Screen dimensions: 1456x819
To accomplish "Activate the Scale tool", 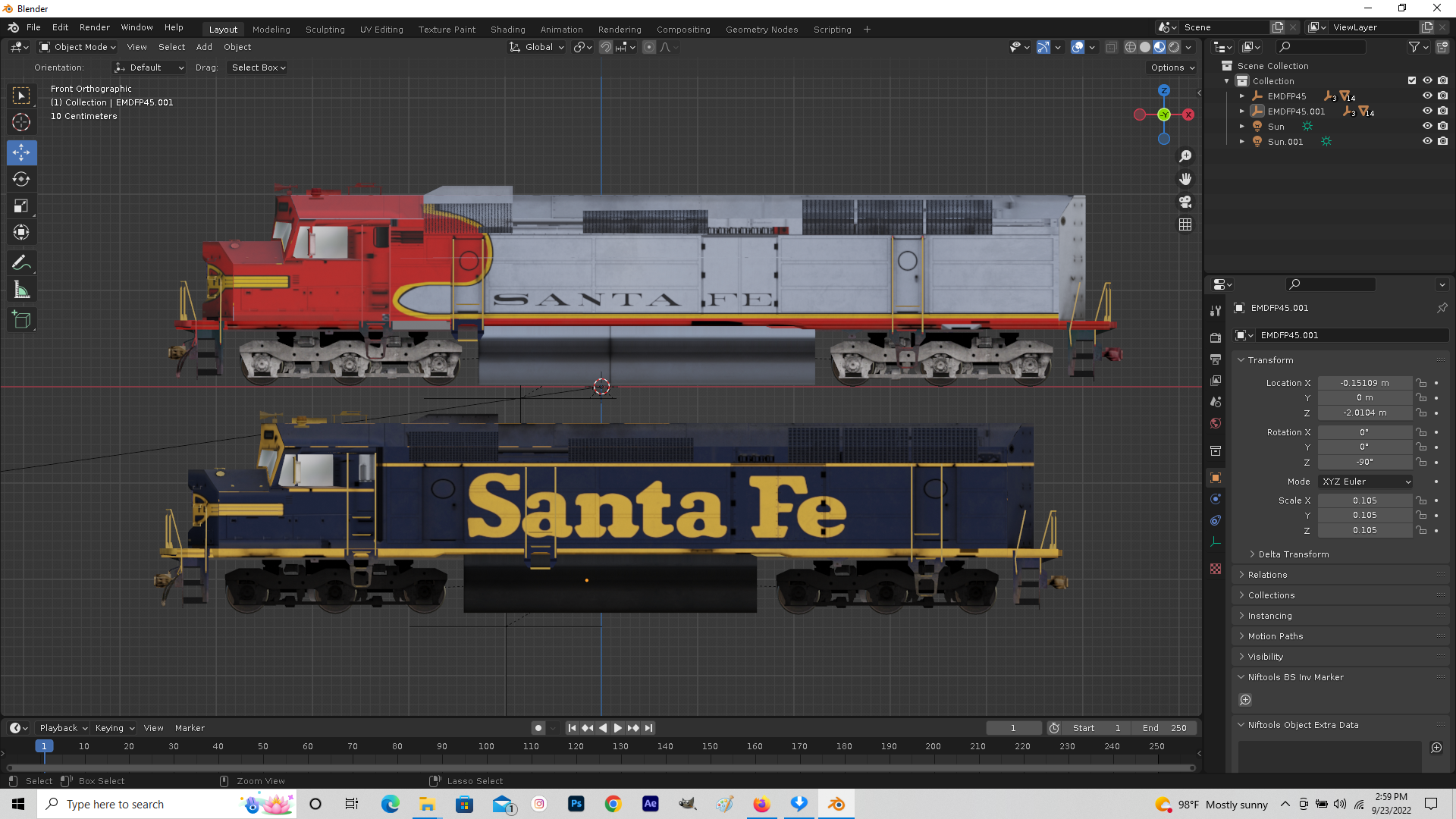I will pyautogui.click(x=21, y=206).
